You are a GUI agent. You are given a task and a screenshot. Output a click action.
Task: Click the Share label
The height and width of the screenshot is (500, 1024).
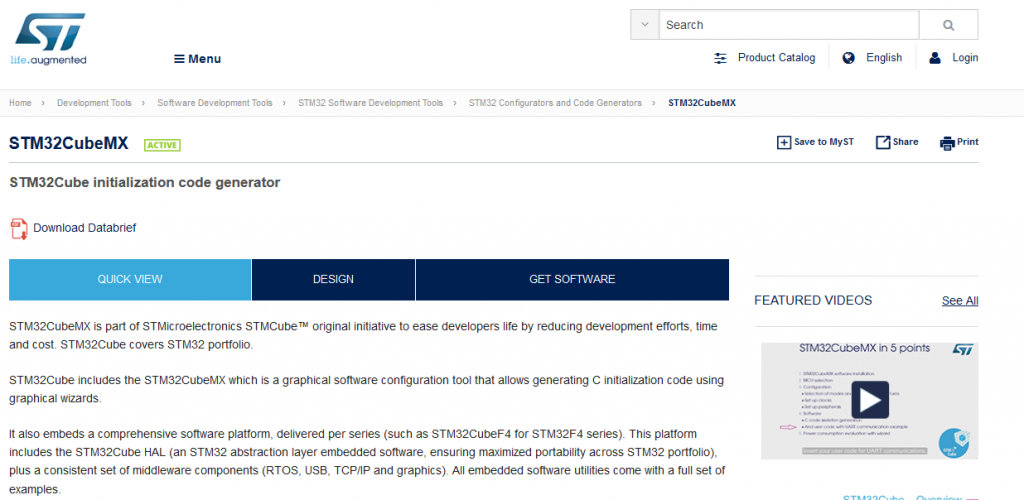tap(905, 142)
